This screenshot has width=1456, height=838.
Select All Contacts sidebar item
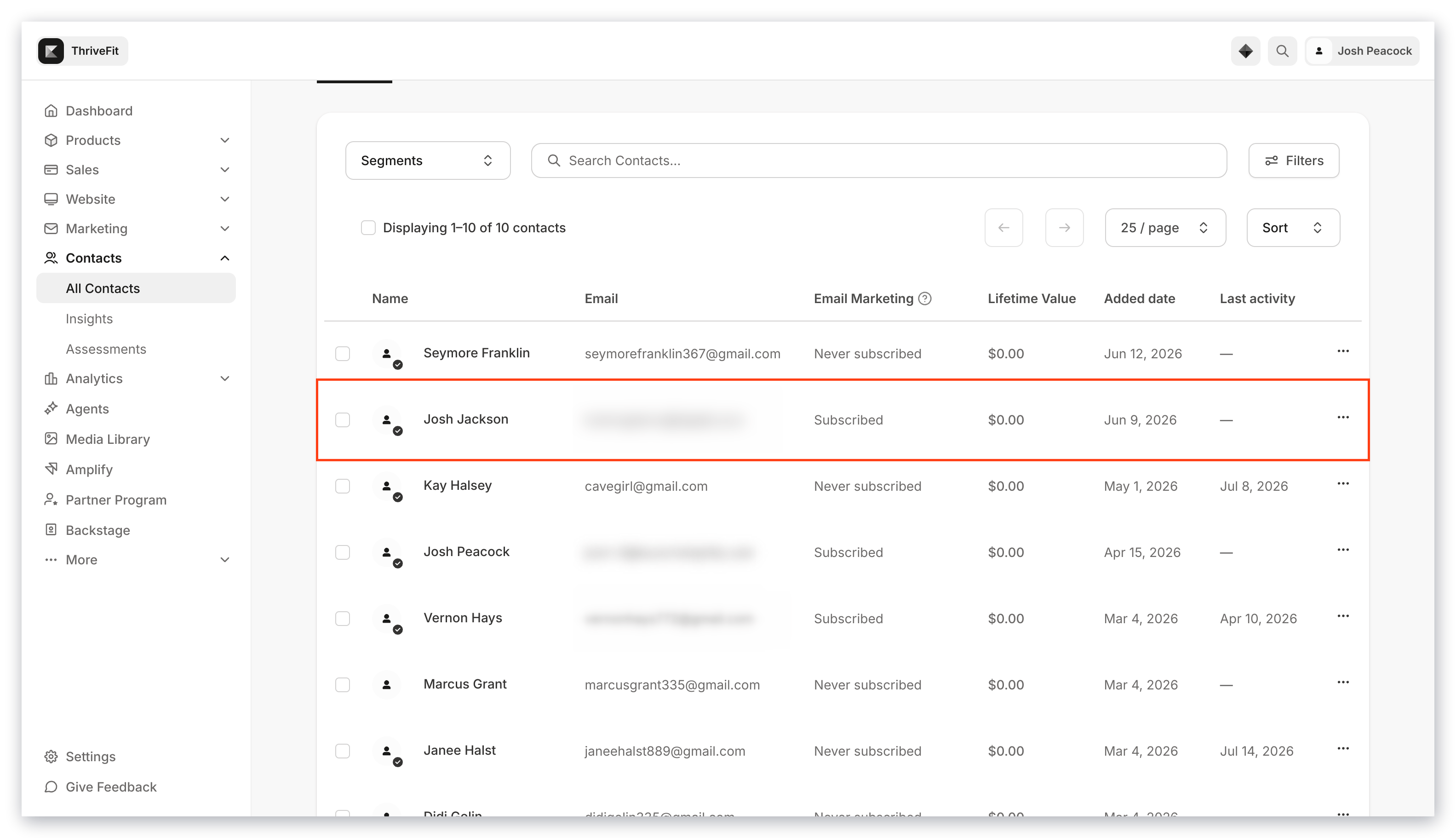[136, 288]
